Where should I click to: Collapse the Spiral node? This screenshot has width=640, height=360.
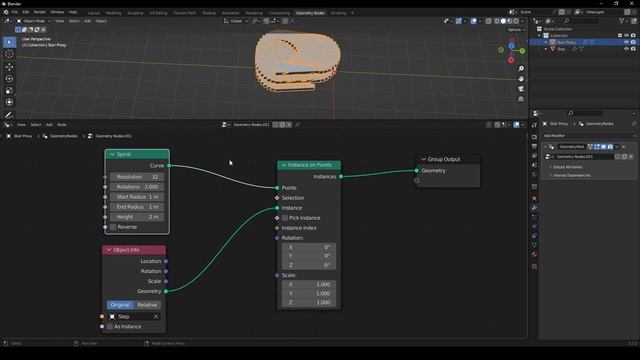coord(112,154)
